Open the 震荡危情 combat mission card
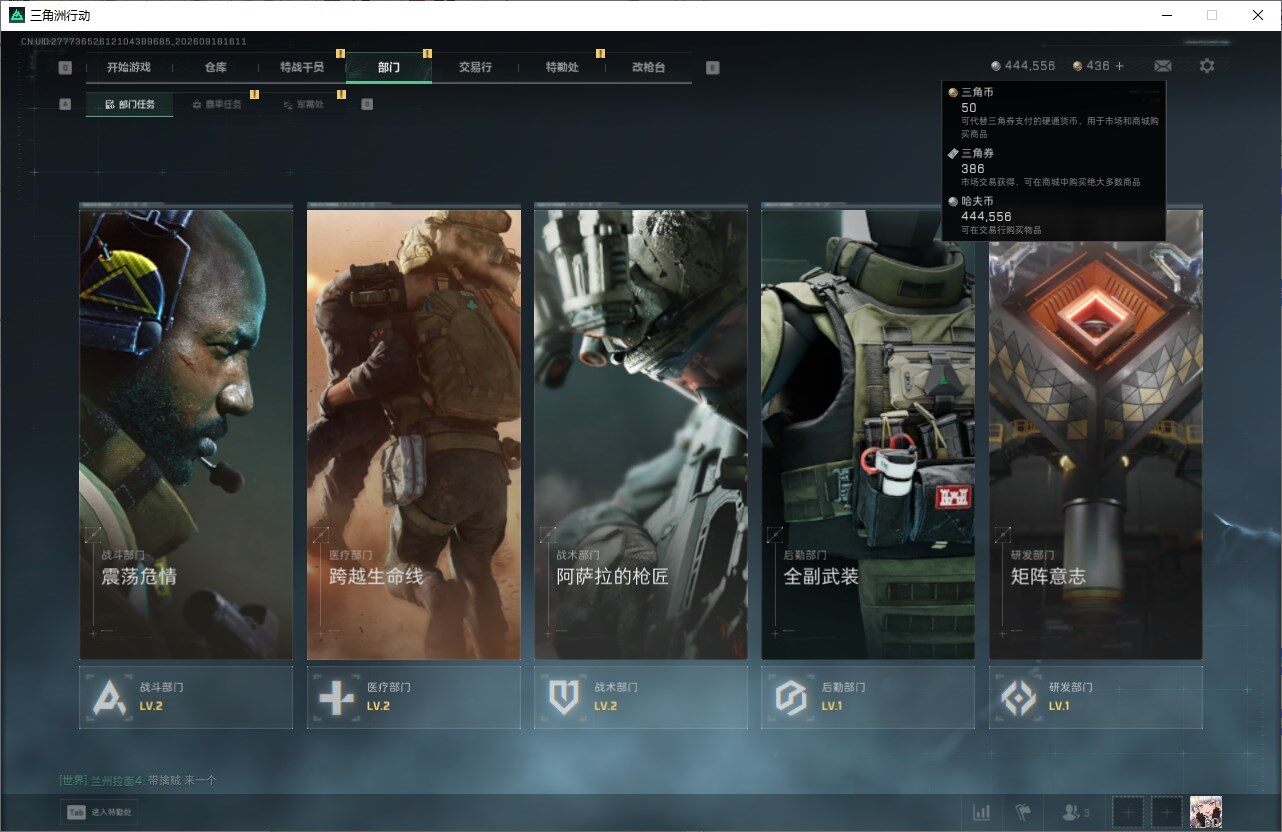This screenshot has width=1282, height=832. click(186, 433)
